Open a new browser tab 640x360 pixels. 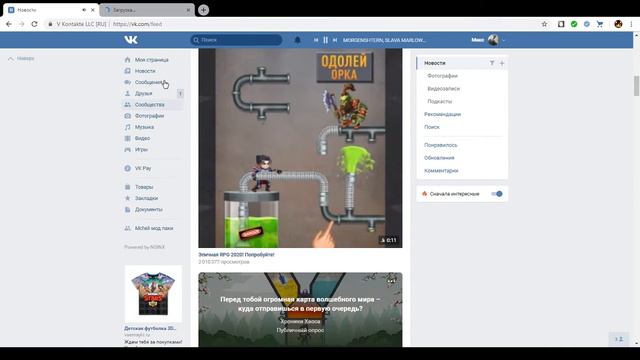point(203,10)
